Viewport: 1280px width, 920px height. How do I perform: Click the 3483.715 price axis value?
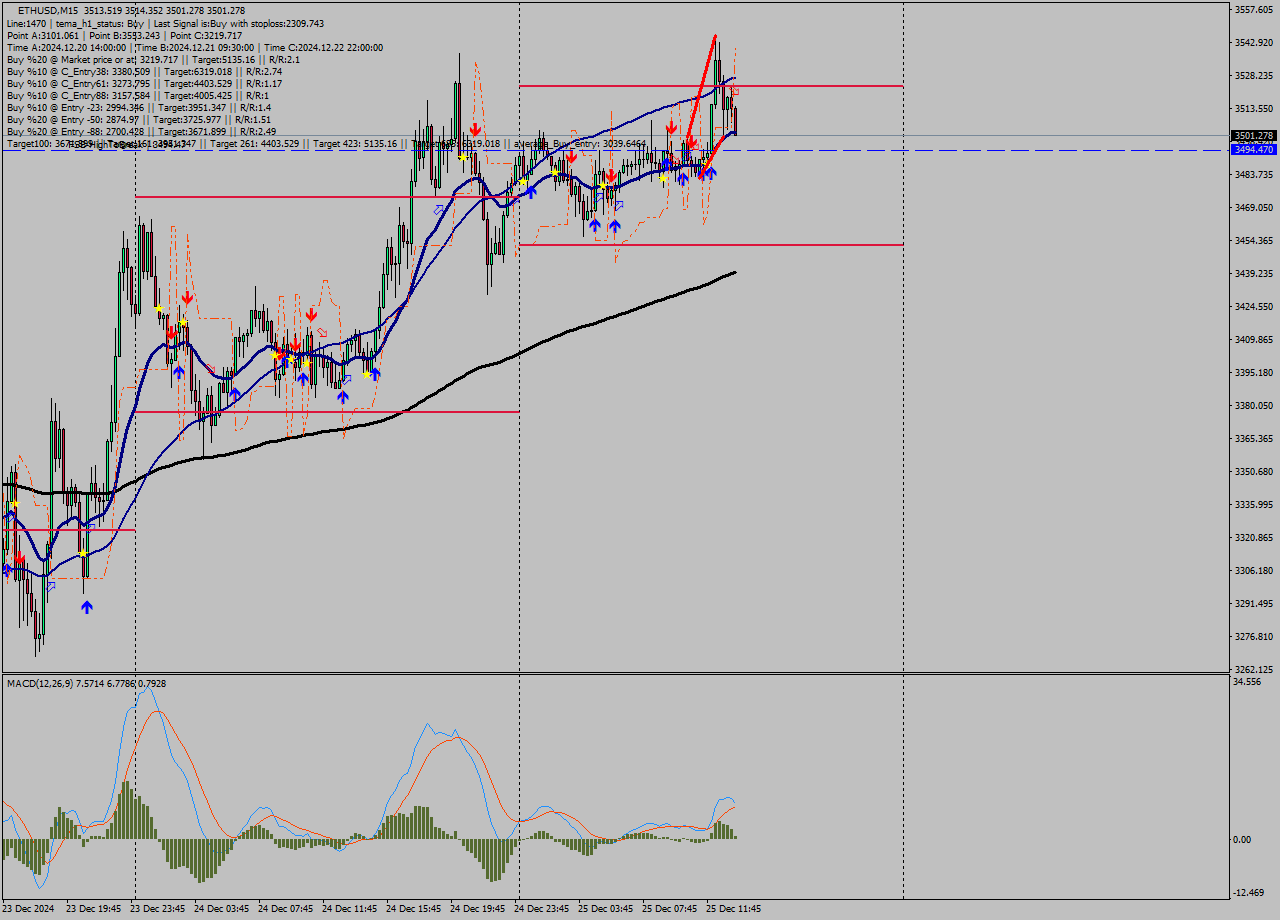[x=1254, y=174]
